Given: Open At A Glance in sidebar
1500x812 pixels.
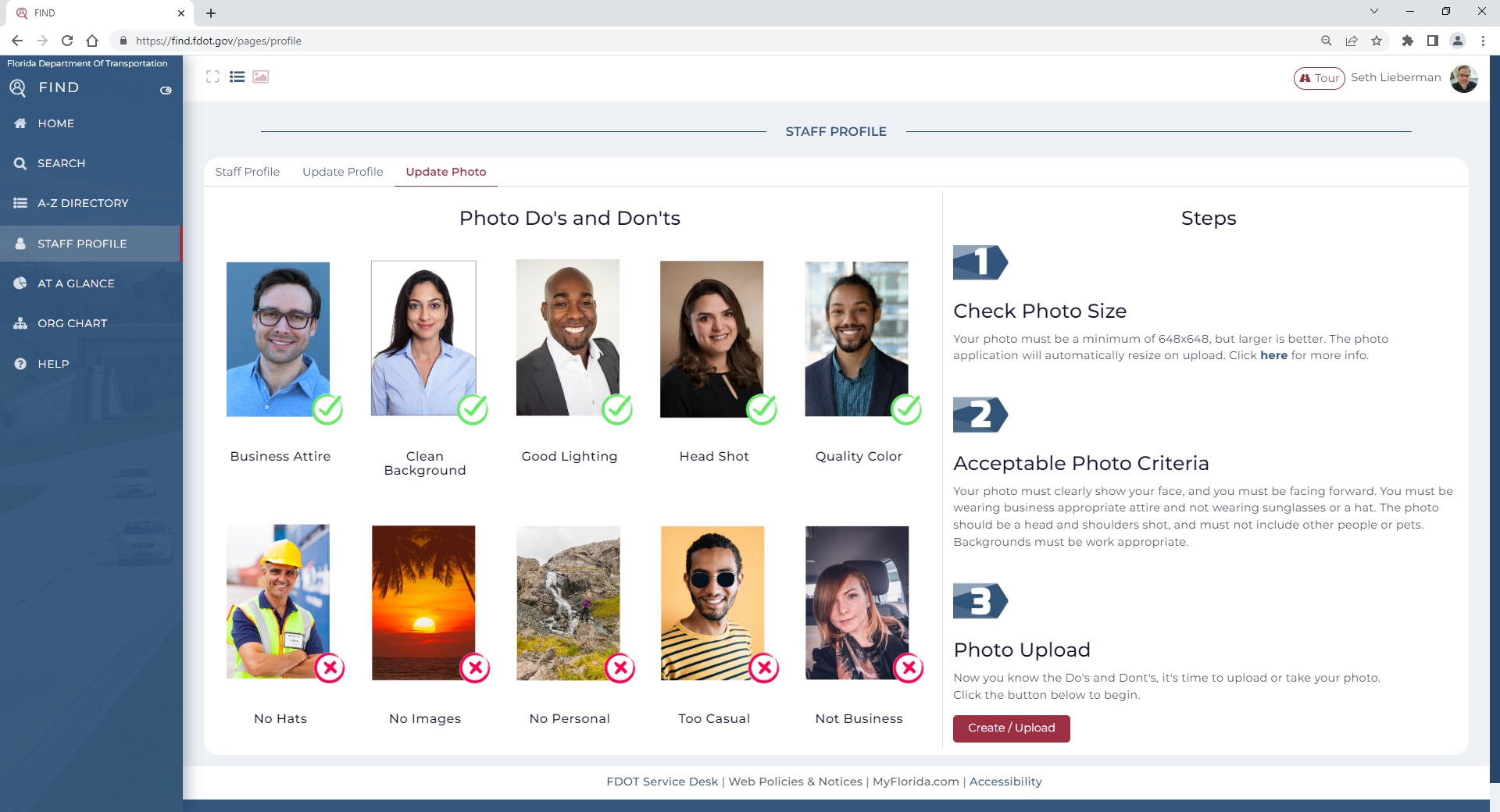Looking at the screenshot, I should click(76, 283).
